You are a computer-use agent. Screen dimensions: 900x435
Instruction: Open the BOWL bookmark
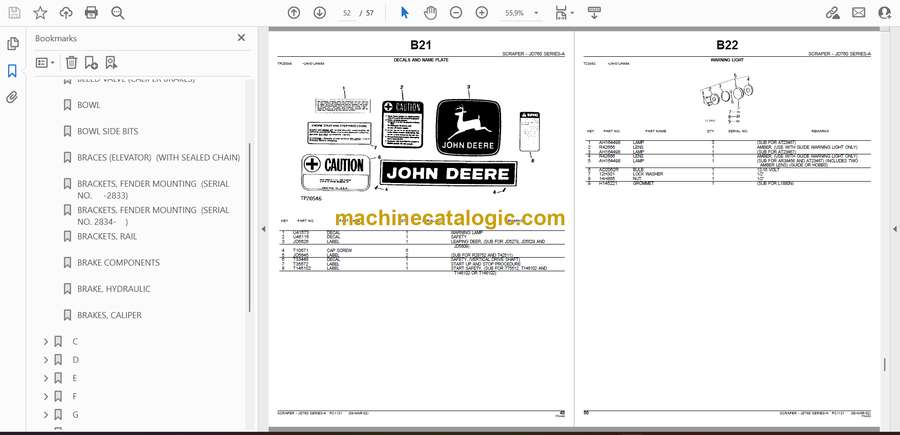(x=88, y=105)
